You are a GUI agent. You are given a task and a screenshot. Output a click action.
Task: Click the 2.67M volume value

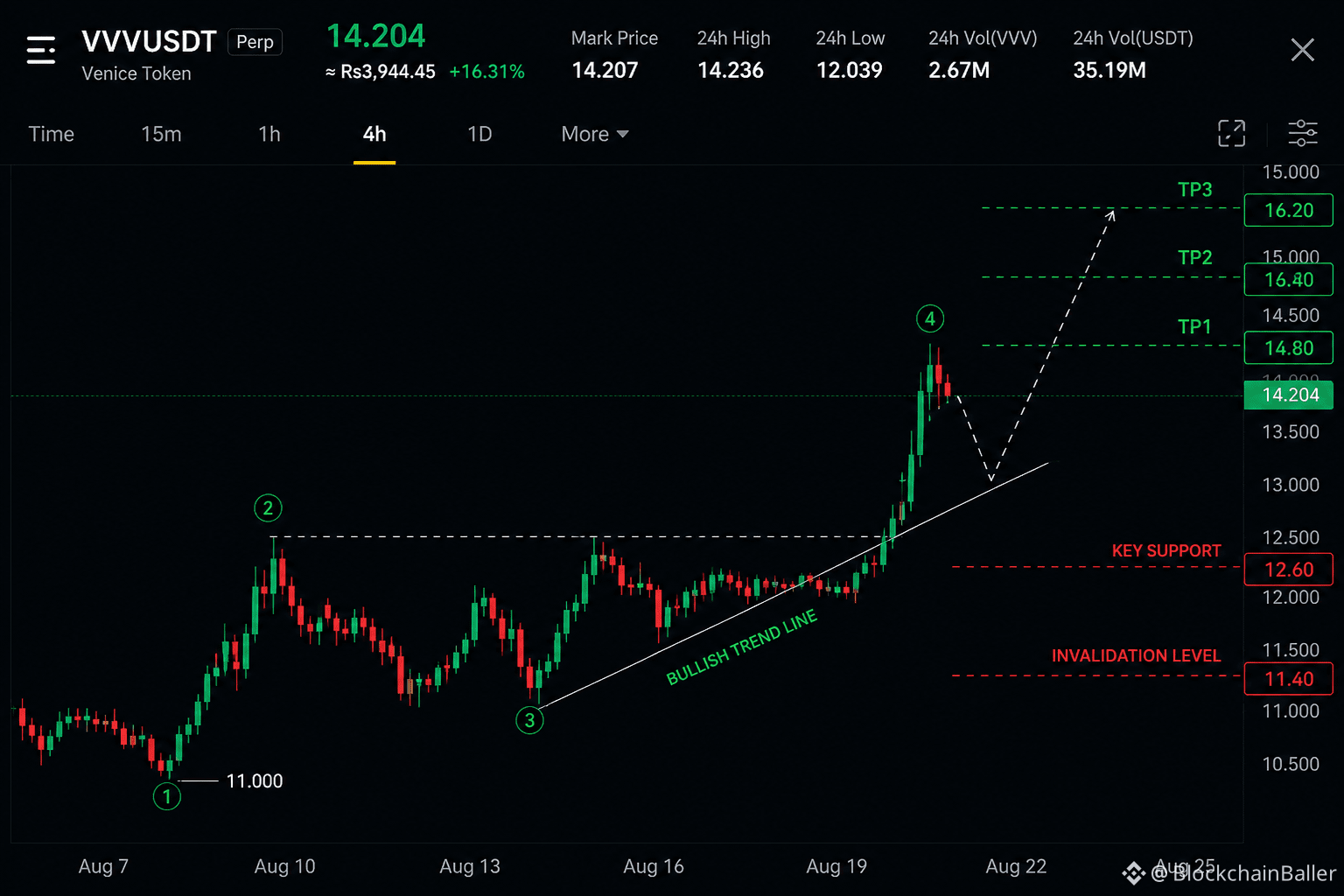pos(959,70)
